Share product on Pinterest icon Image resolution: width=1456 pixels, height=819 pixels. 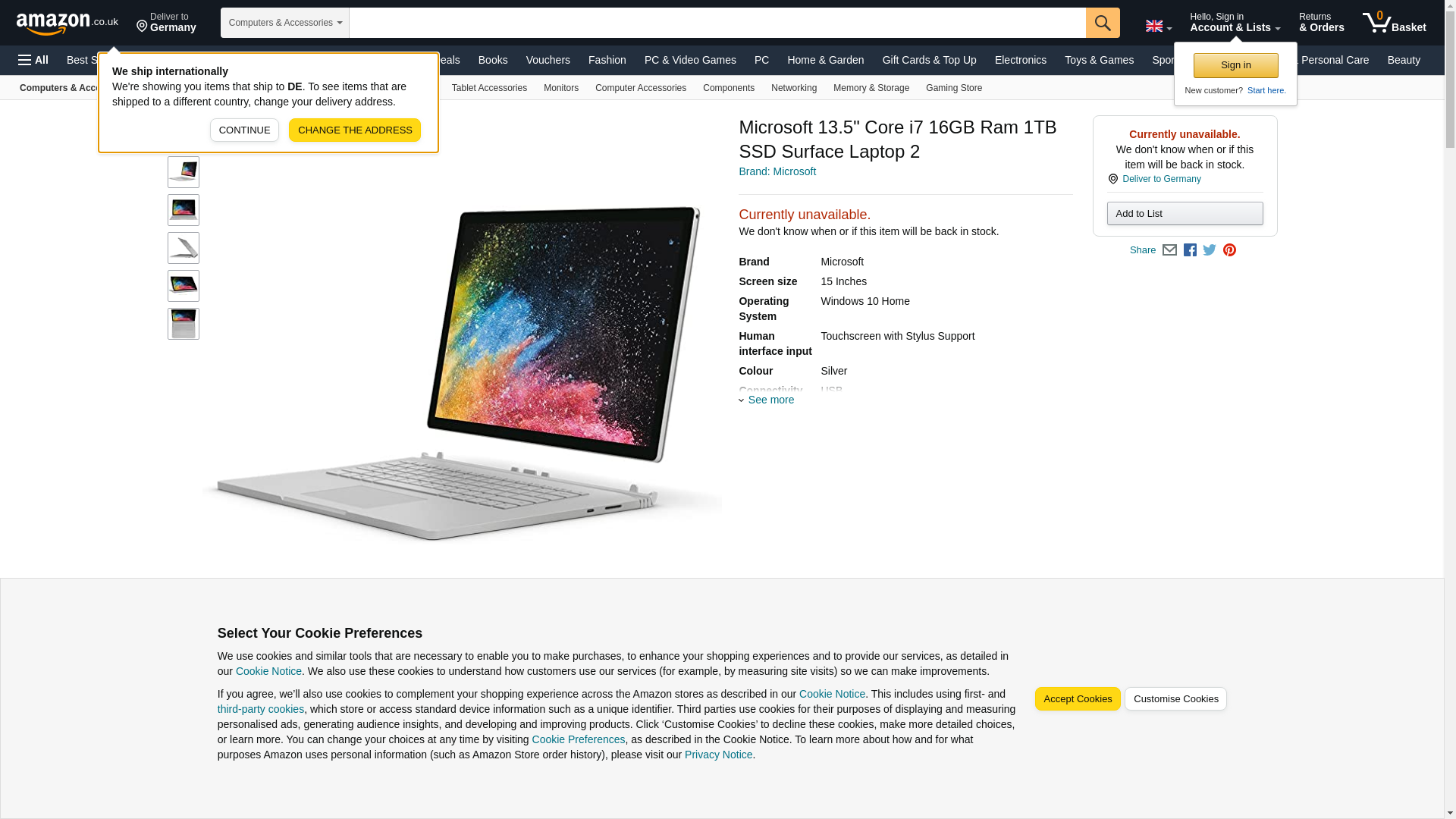[x=1229, y=250]
